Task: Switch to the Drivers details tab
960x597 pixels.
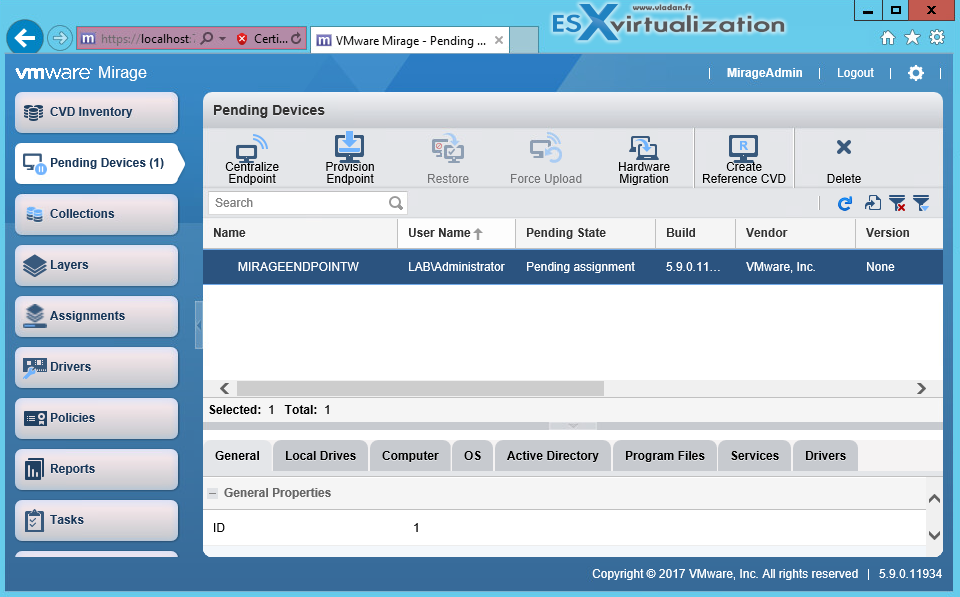Action: [x=825, y=456]
